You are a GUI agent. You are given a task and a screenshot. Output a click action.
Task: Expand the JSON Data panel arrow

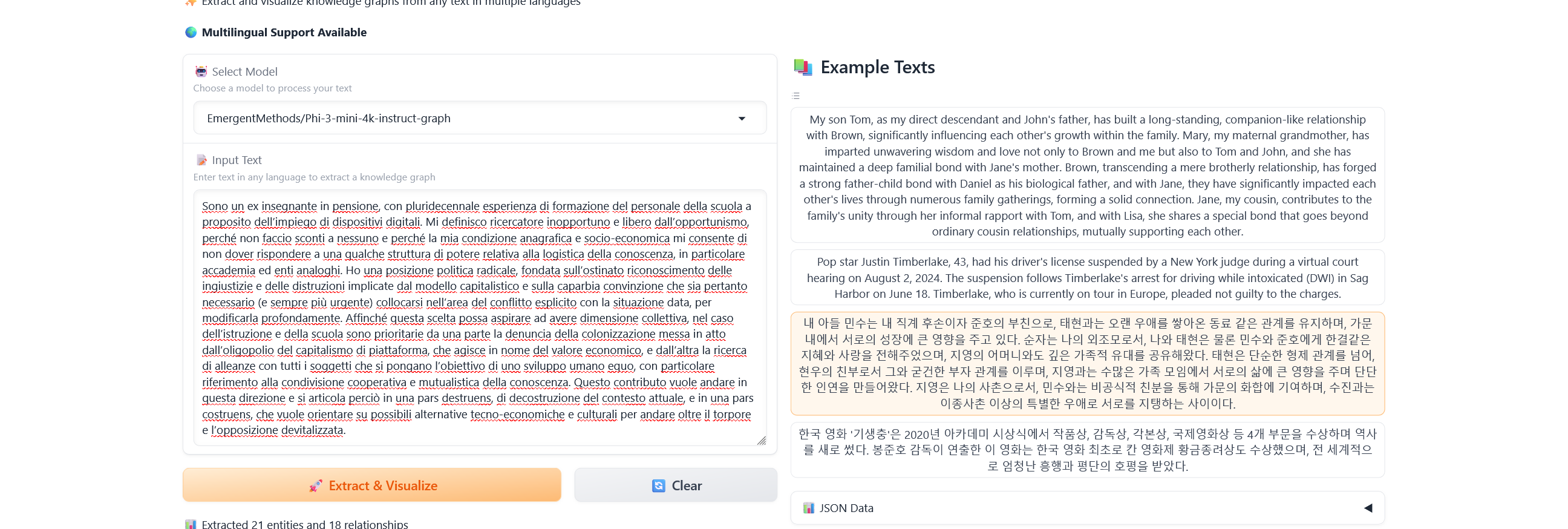[x=1367, y=508]
